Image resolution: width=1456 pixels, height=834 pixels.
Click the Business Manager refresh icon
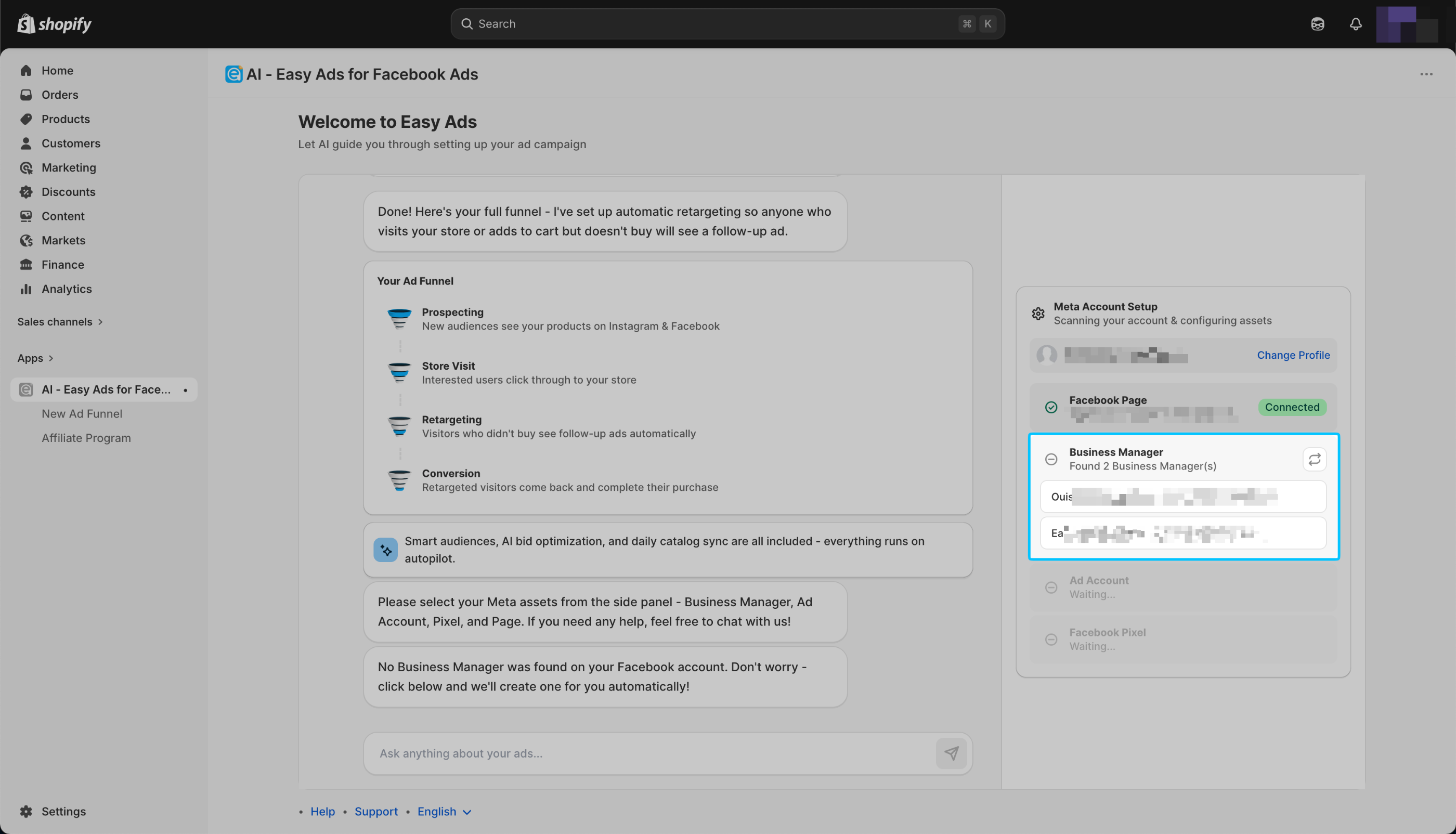(x=1314, y=459)
